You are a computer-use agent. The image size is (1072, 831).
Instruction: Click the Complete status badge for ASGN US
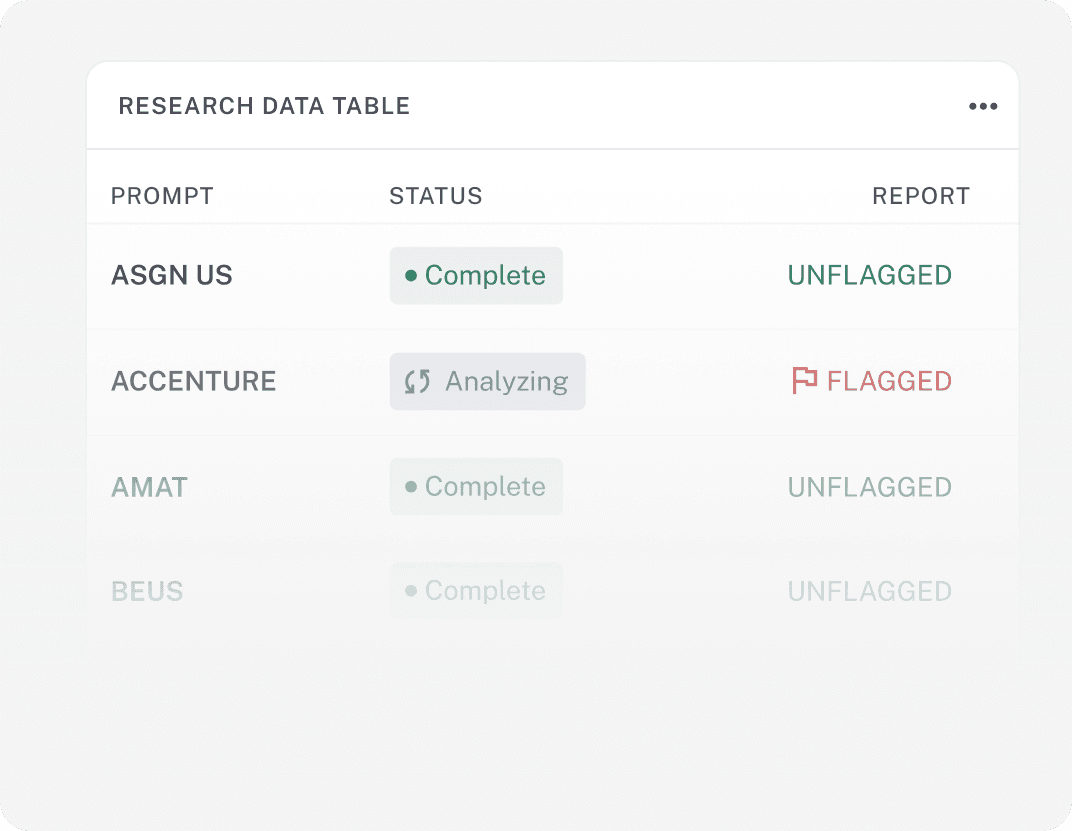[x=477, y=276]
